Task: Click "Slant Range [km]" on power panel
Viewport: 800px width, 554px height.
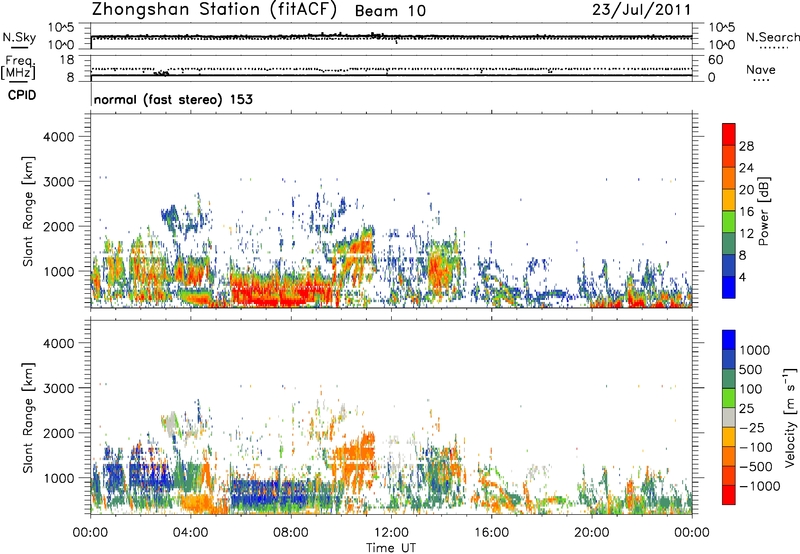Action: [x=28, y=211]
